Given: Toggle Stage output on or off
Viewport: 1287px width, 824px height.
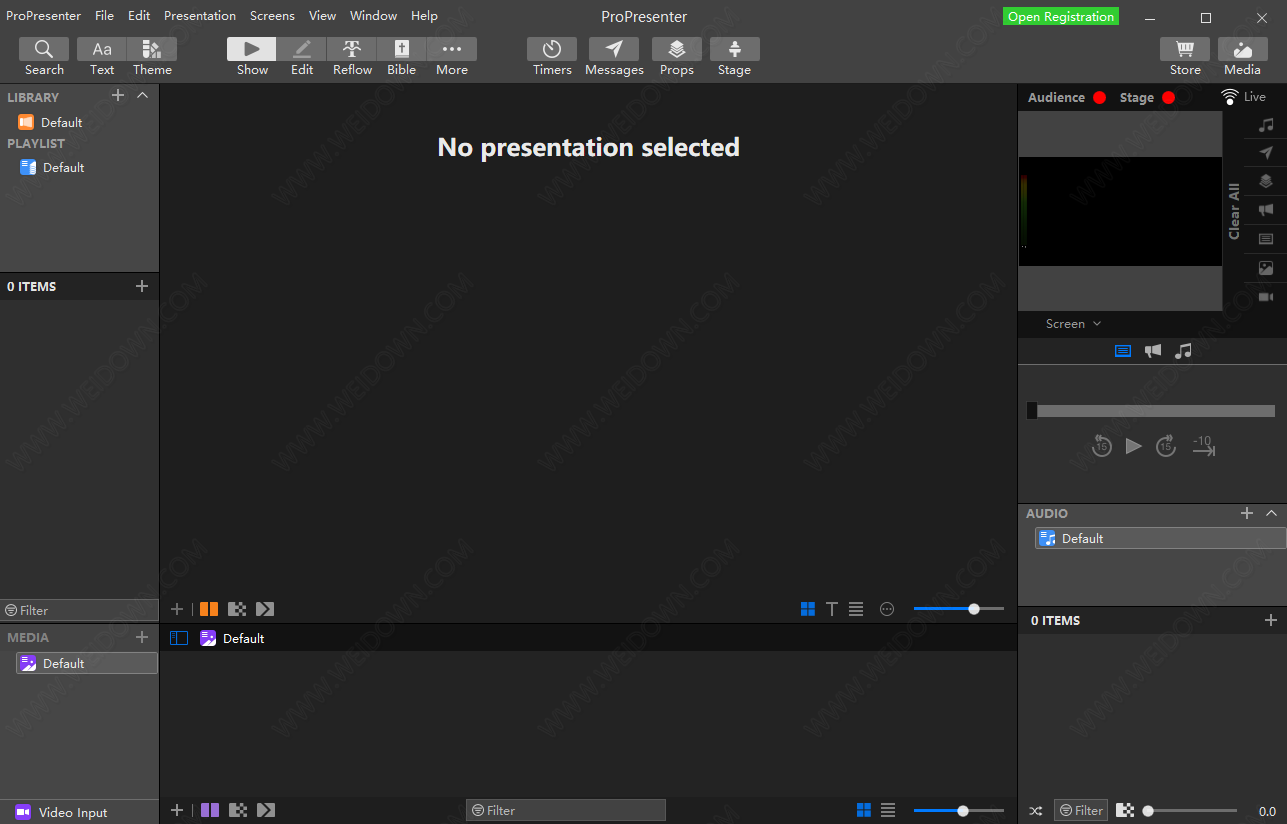Looking at the screenshot, I should (1168, 97).
